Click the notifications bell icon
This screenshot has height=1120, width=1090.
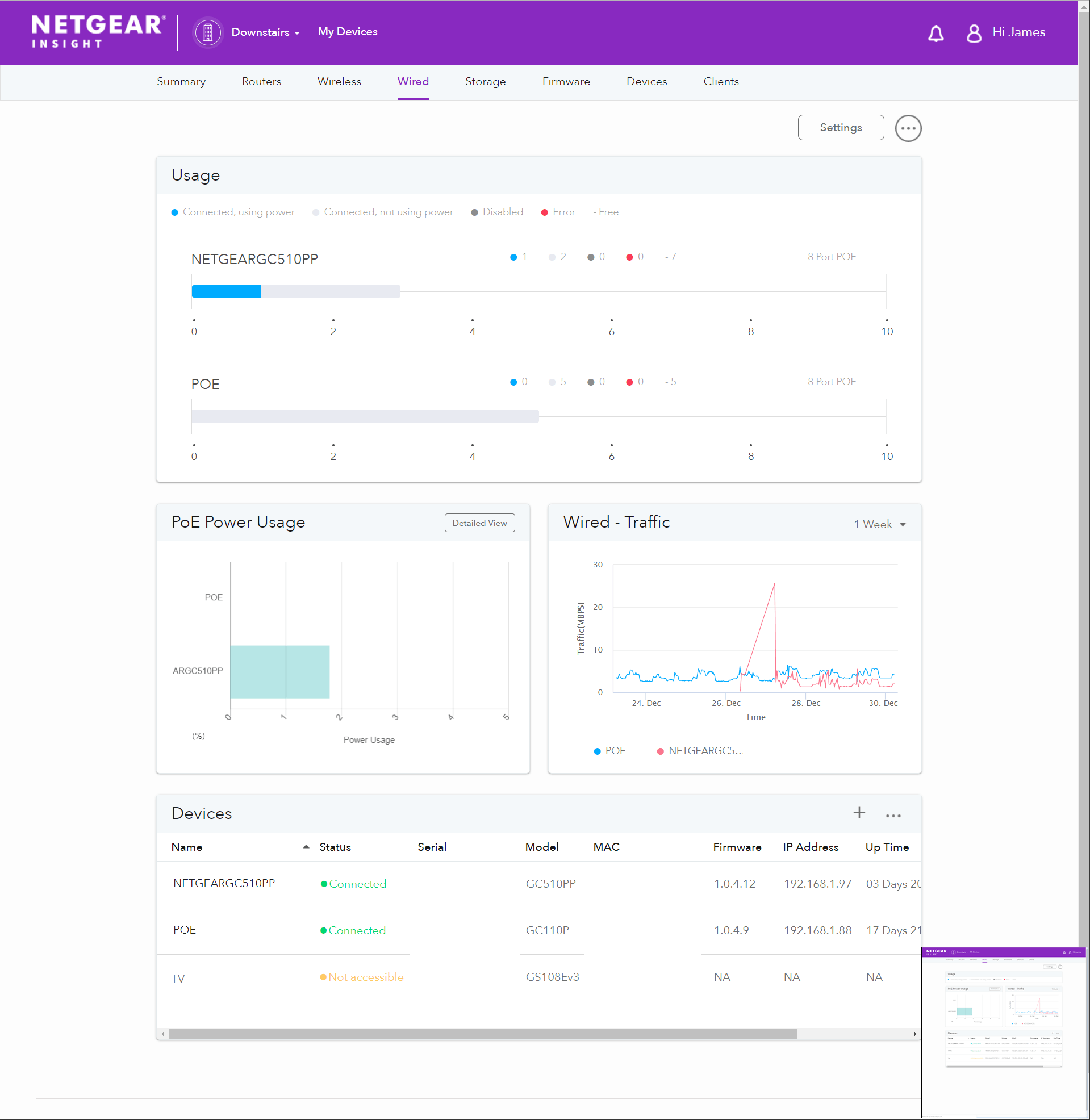(936, 33)
